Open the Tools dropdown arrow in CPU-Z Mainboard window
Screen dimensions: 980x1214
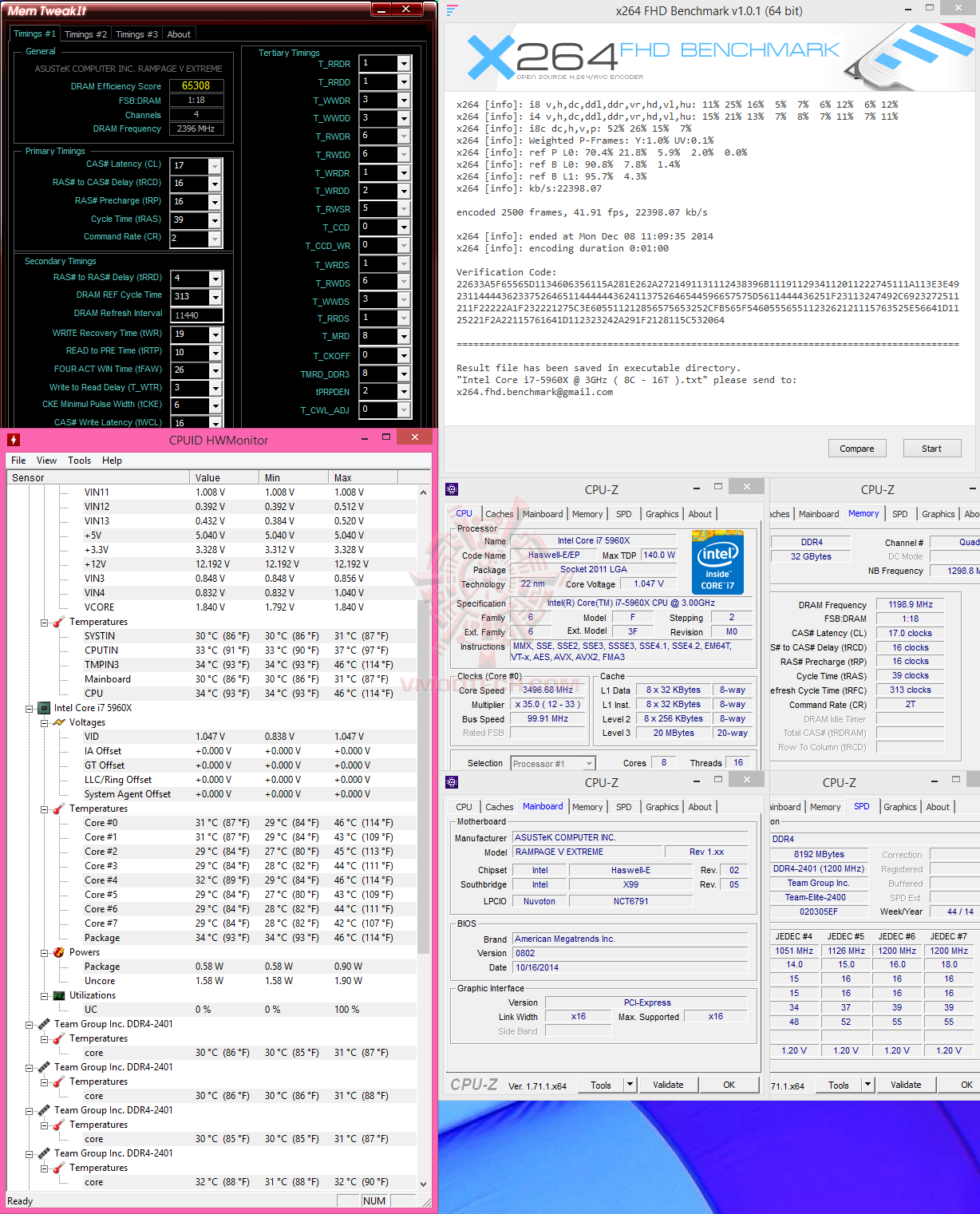[x=630, y=1085]
